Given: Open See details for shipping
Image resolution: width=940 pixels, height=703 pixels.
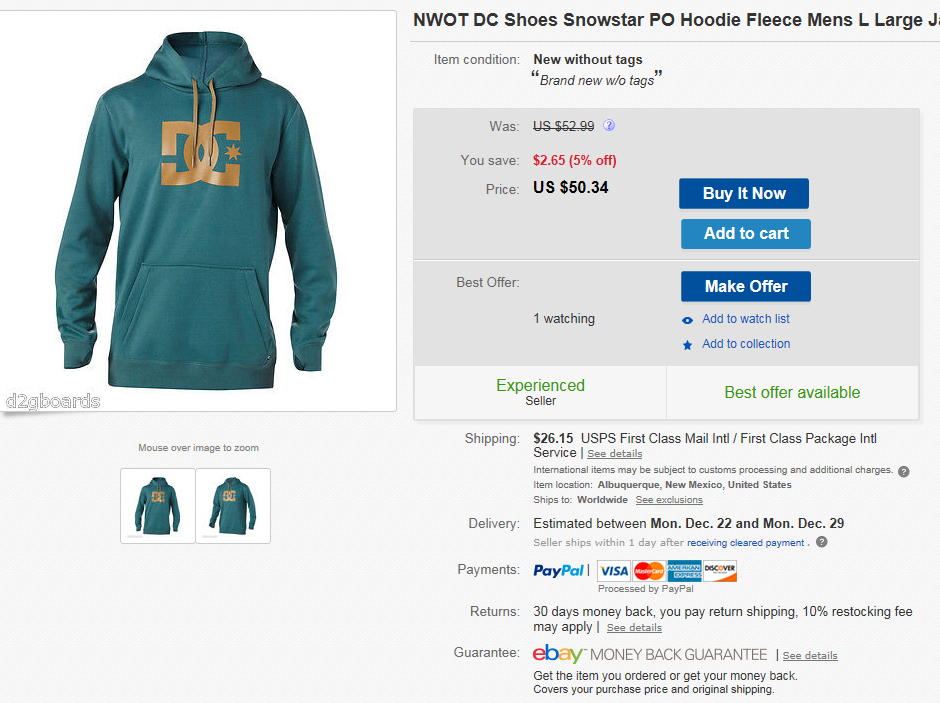Looking at the screenshot, I should pyautogui.click(x=614, y=454).
